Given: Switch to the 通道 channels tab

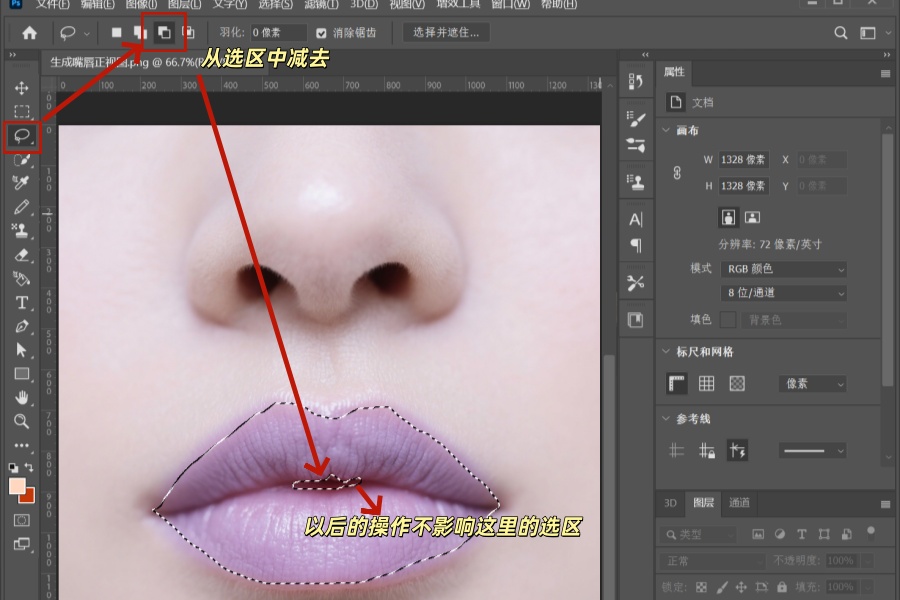Looking at the screenshot, I should (740, 503).
